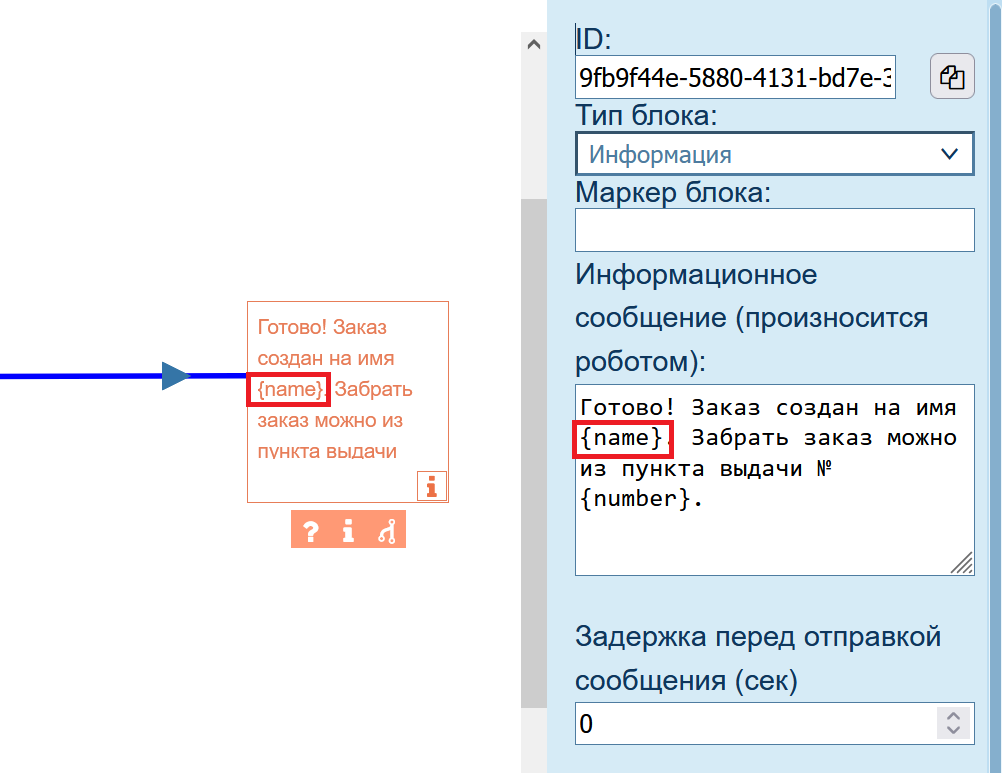The image size is (1002, 773).
Task: Increase delay with stepper up arrow
Action: [x=953, y=717]
